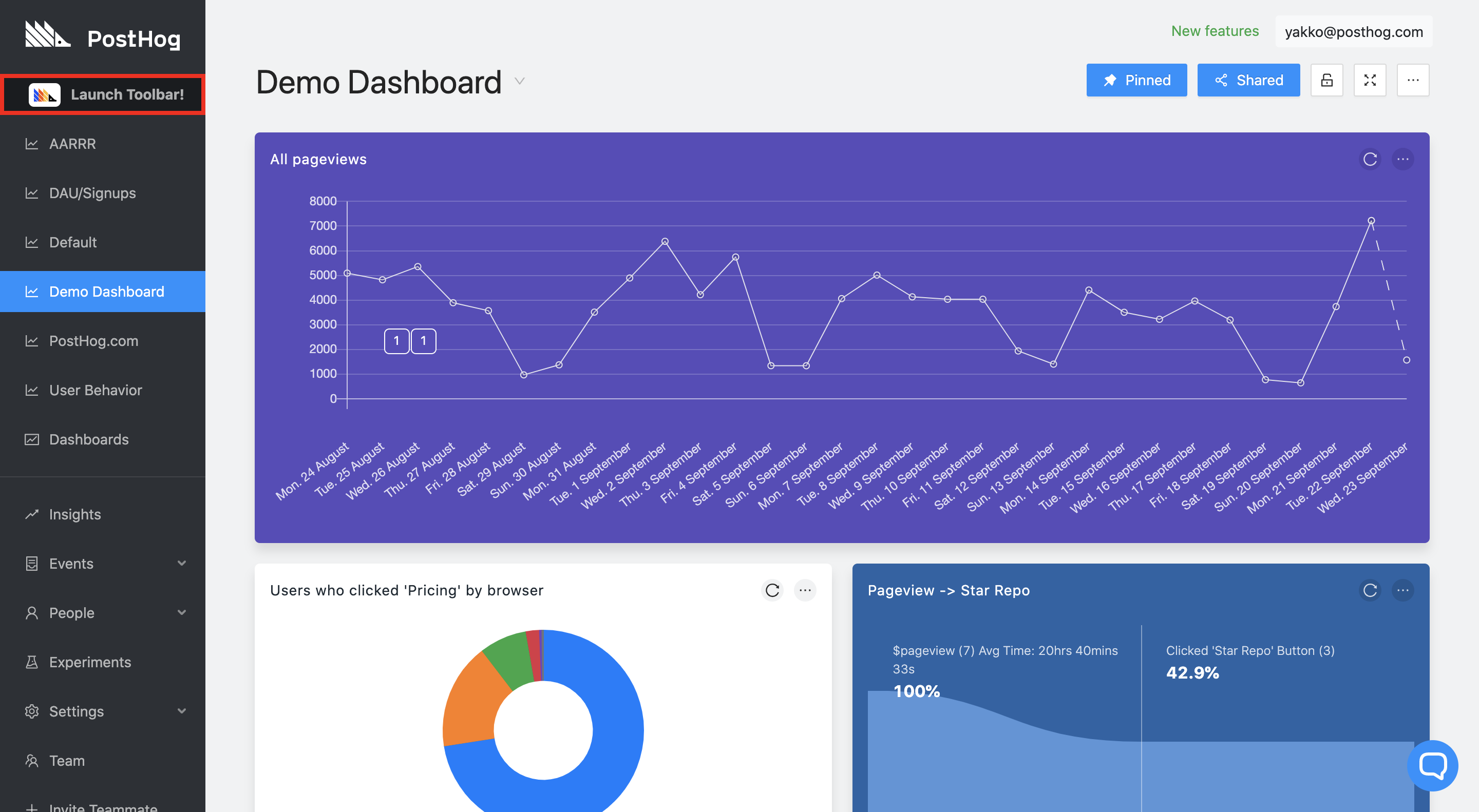Go to Insights in the sidebar
Screen dimensions: 1479x812
click(x=74, y=514)
